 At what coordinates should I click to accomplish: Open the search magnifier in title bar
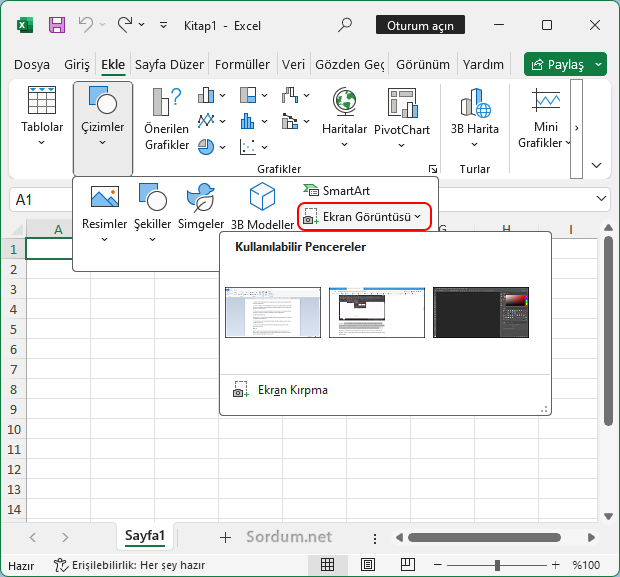[345, 25]
